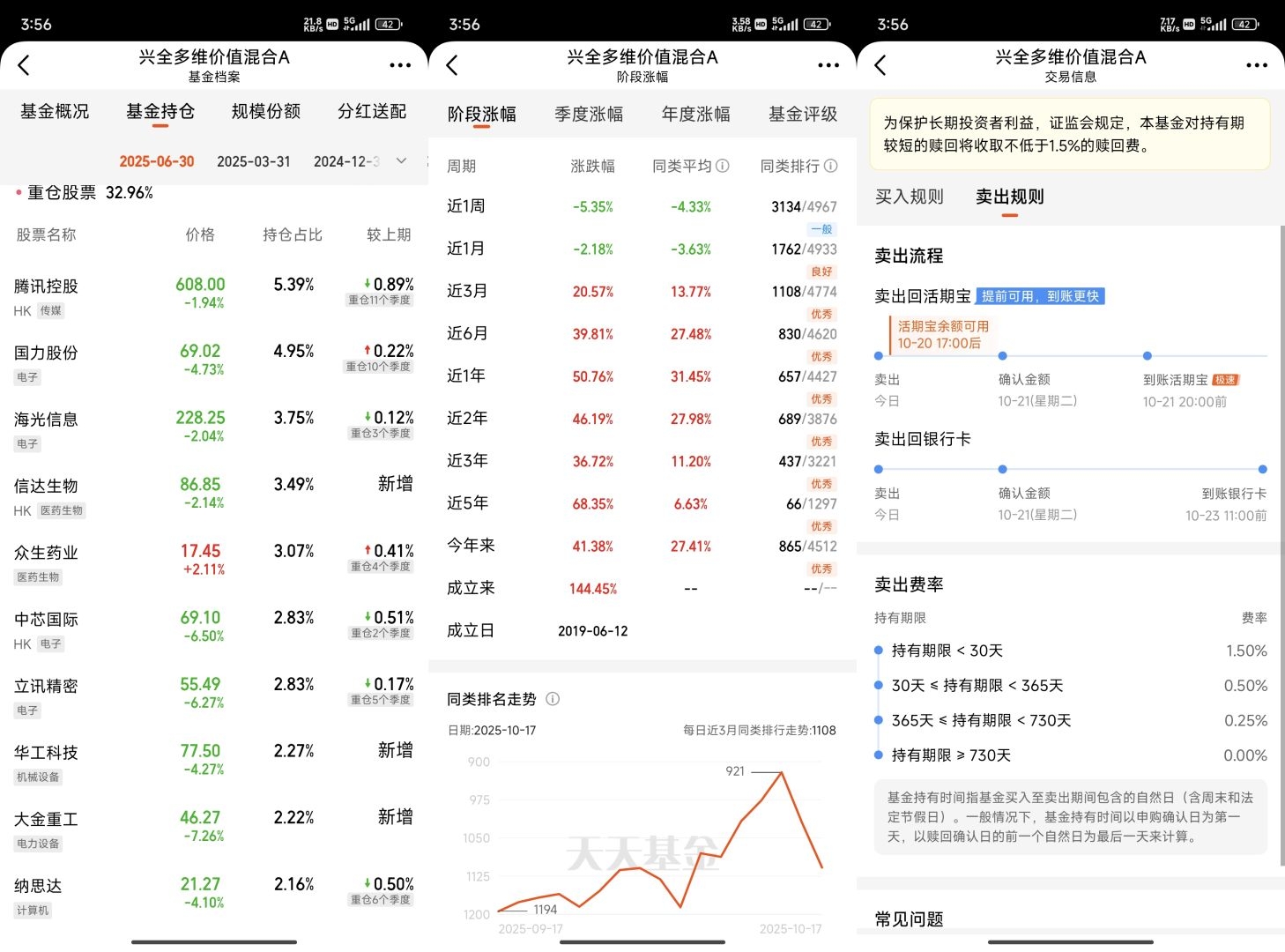Tap the 电力设备 sector tag

coord(38,844)
